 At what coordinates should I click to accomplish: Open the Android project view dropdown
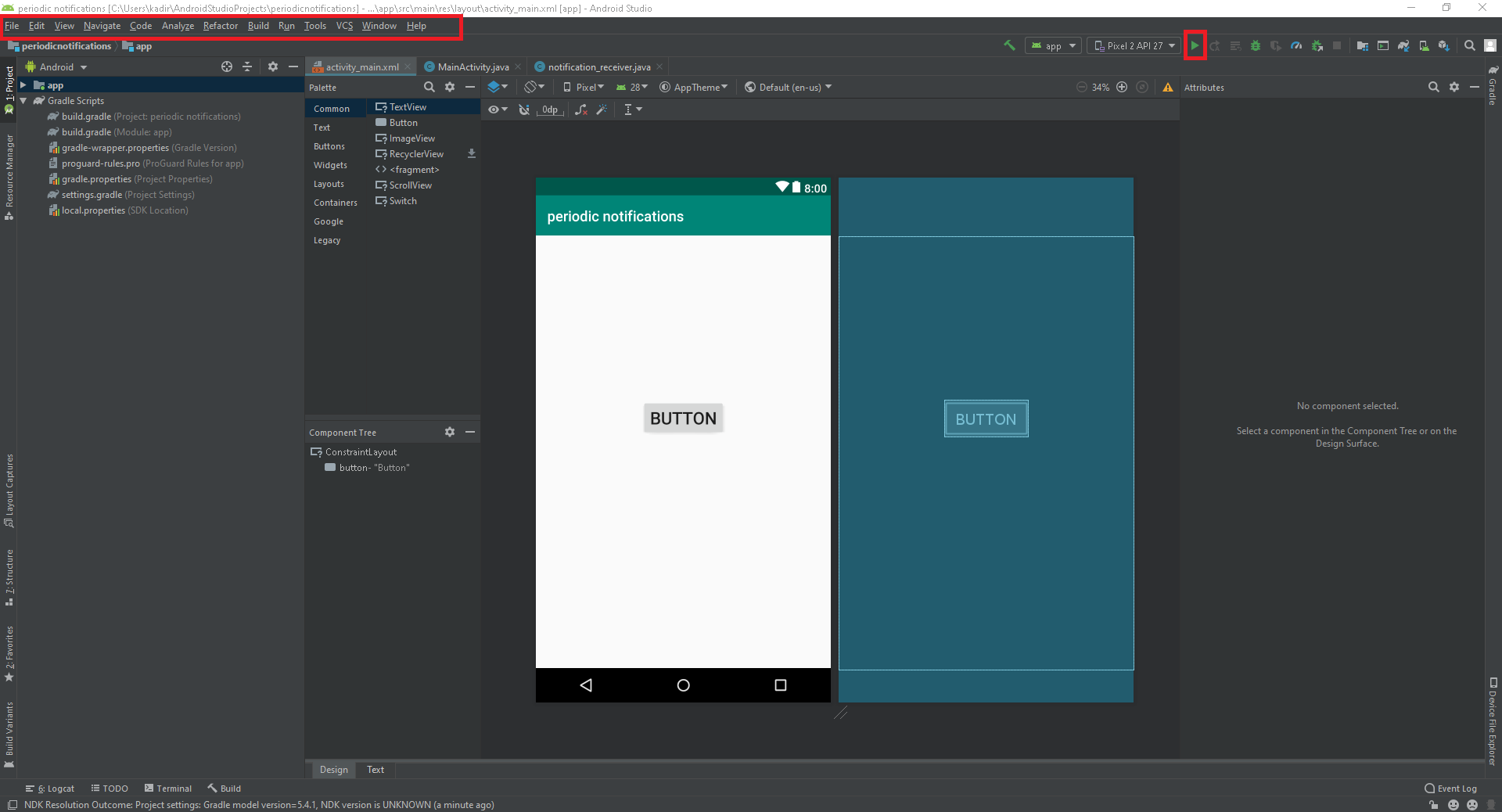tap(56, 66)
